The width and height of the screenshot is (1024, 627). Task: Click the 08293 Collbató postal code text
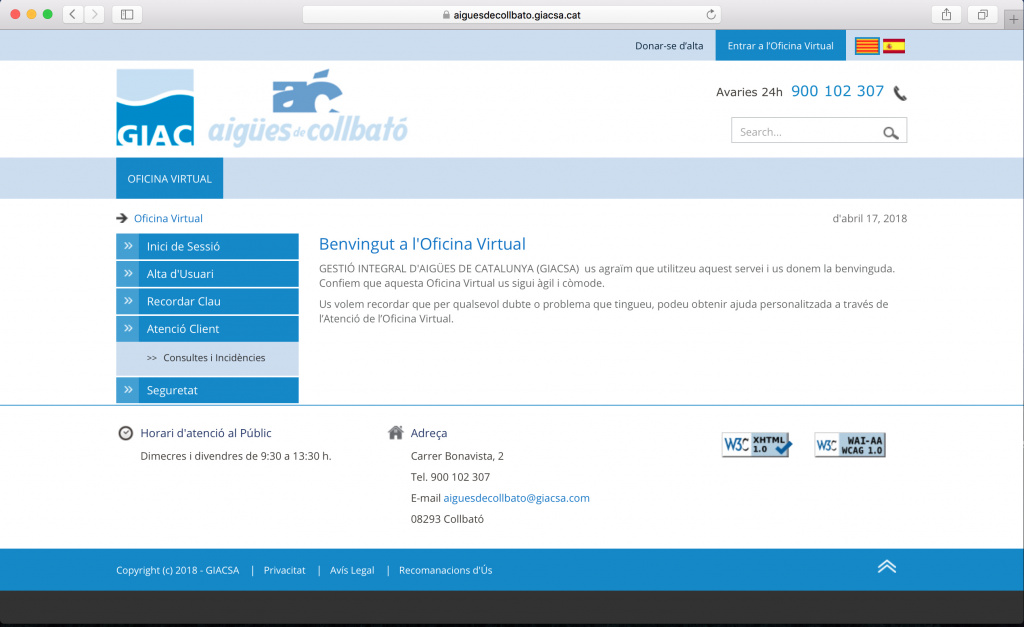(447, 519)
